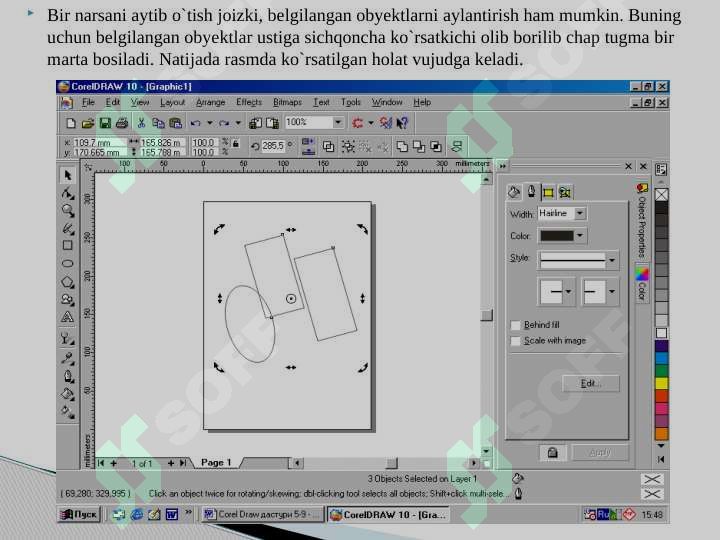Open the Arrange menu

(210, 102)
